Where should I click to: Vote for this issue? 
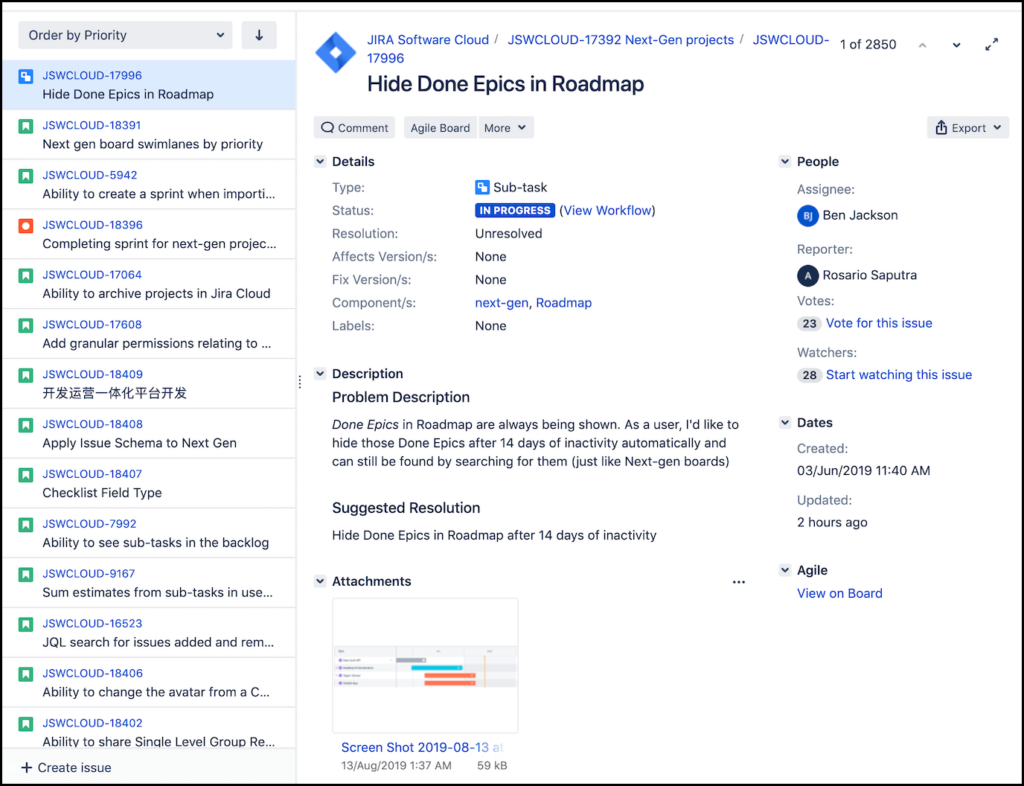[878, 323]
